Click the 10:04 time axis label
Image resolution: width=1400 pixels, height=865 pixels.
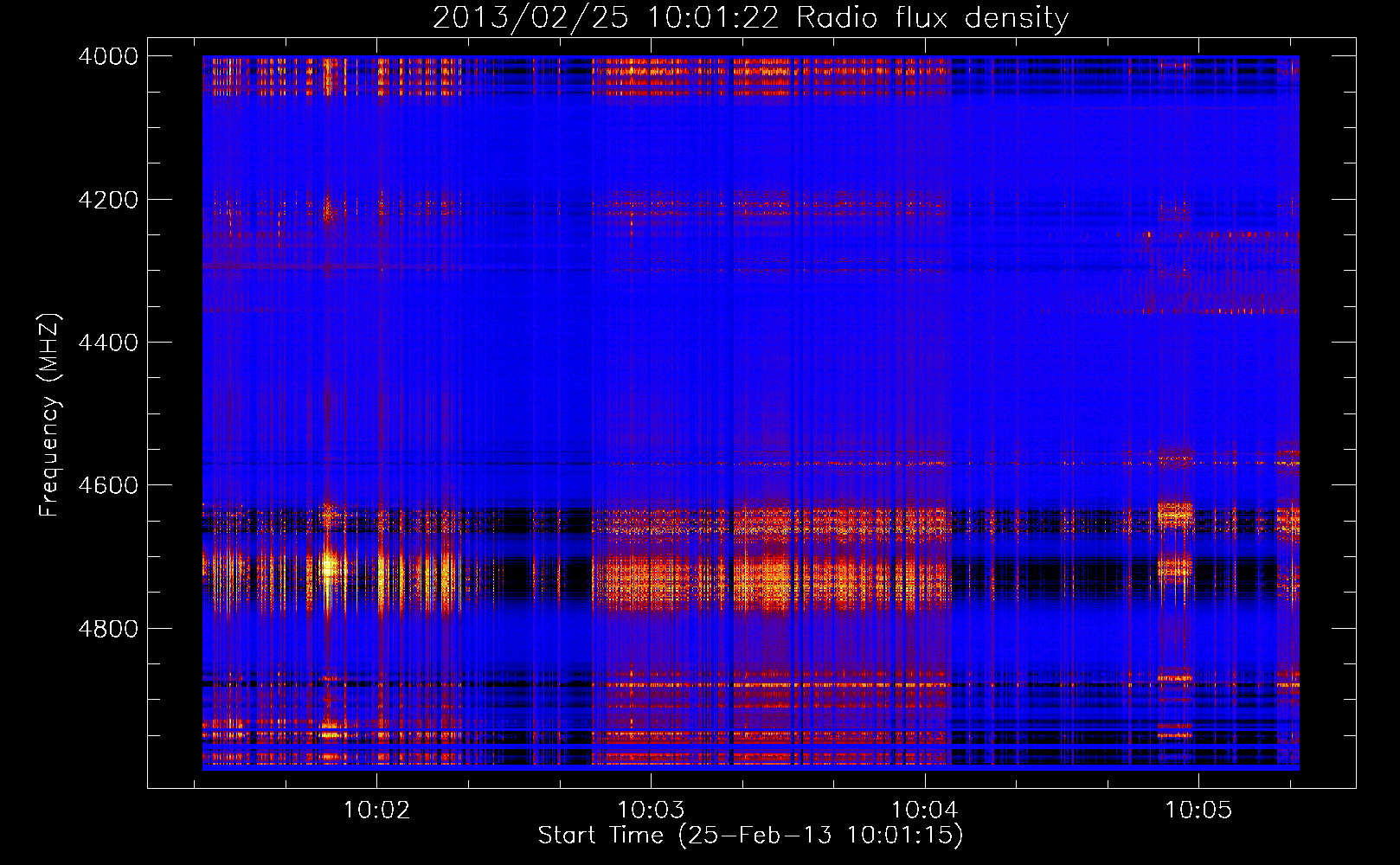(x=925, y=810)
